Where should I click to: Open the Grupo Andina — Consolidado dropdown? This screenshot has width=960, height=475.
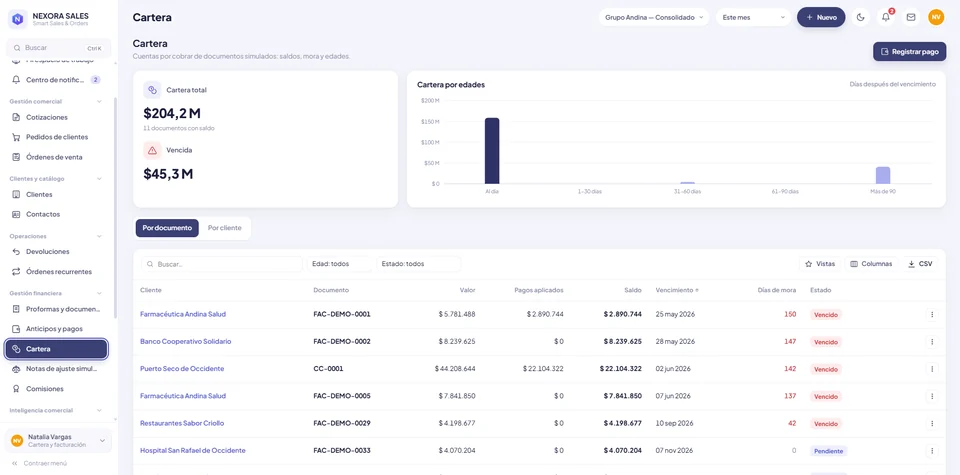click(654, 17)
